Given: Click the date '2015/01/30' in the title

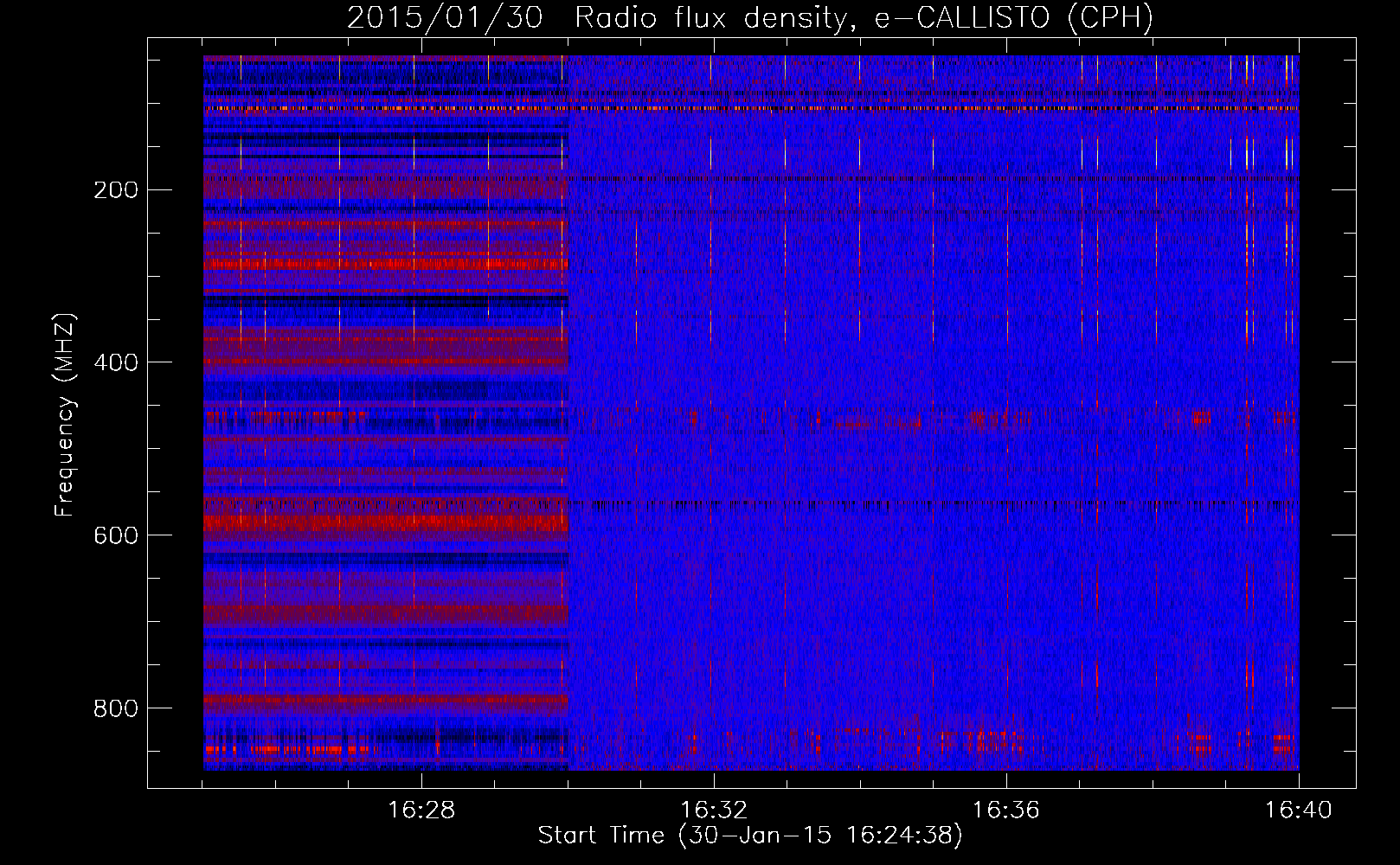Looking at the screenshot, I should click(x=445, y=17).
